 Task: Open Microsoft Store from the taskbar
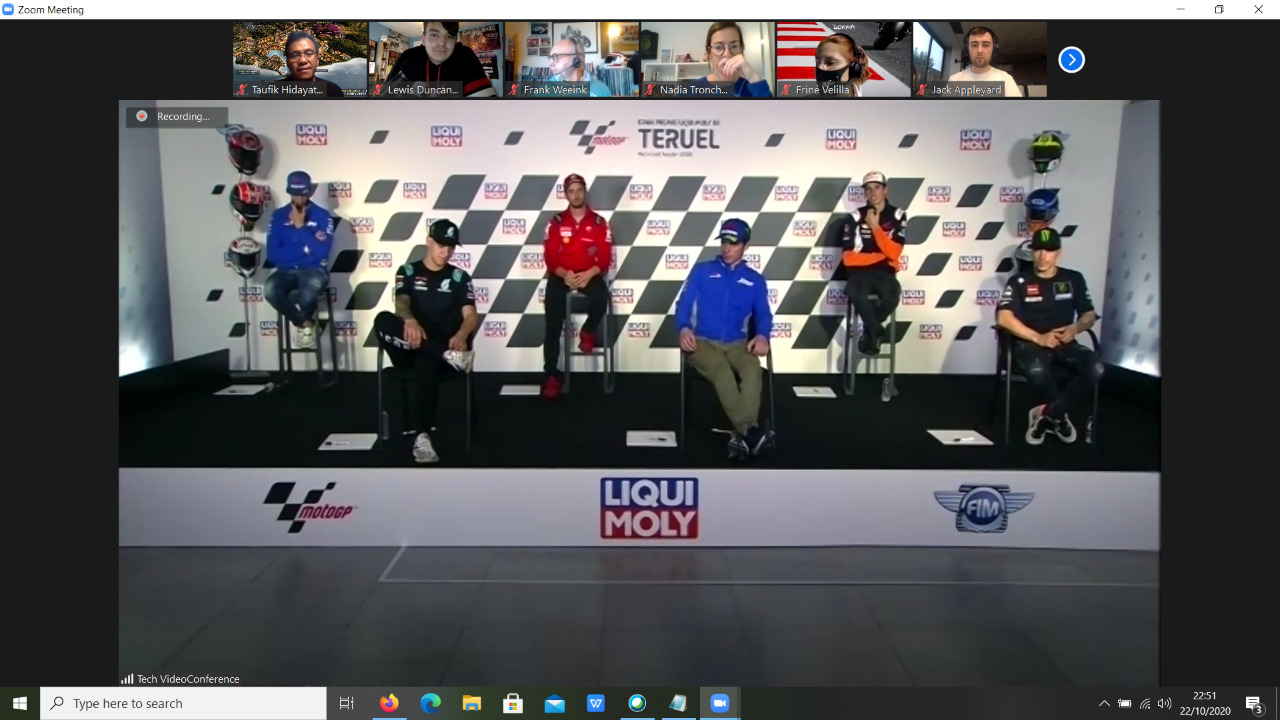click(x=513, y=703)
